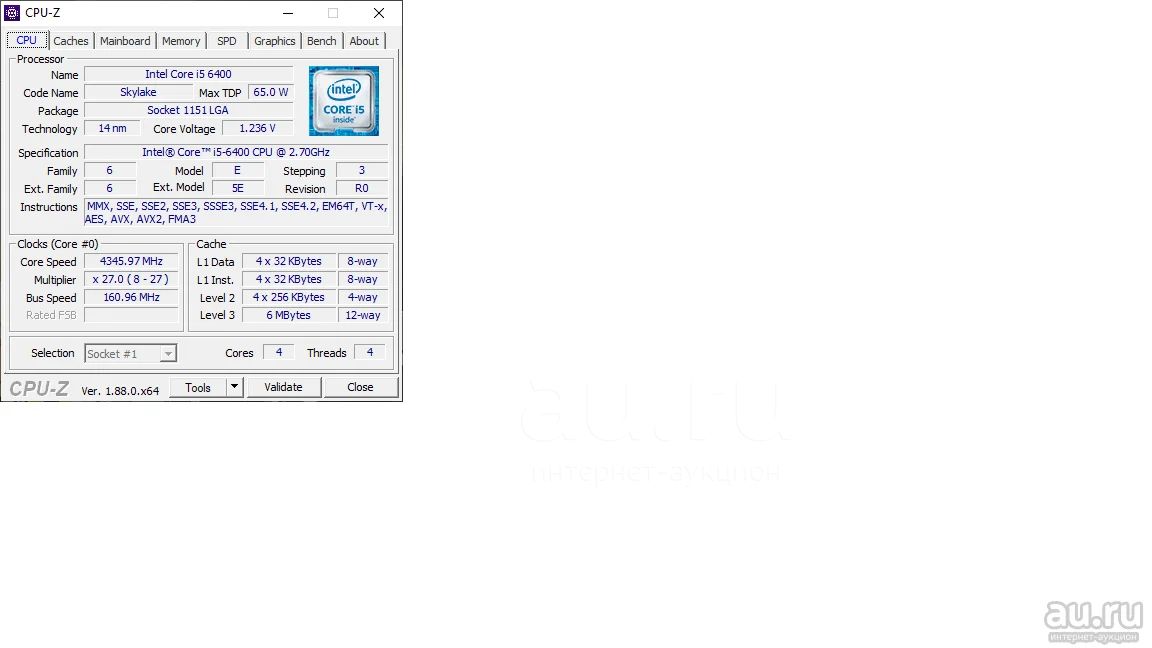Image resolution: width=1152 pixels, height=648 pixels.
Task: Click the Package value Socket 1151 LGA
Action: click(188, 110)
